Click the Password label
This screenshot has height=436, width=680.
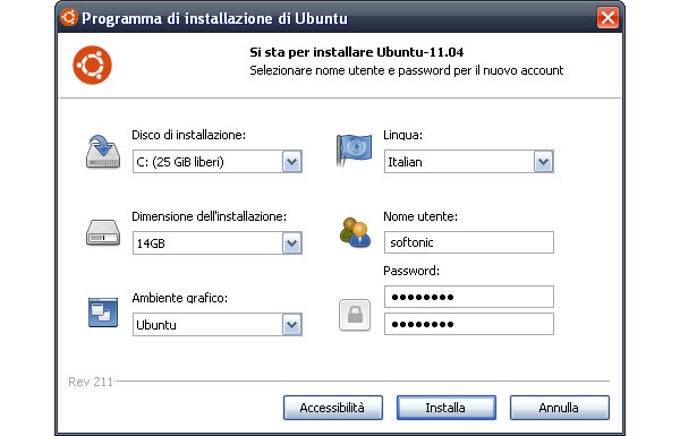(411, 271)
